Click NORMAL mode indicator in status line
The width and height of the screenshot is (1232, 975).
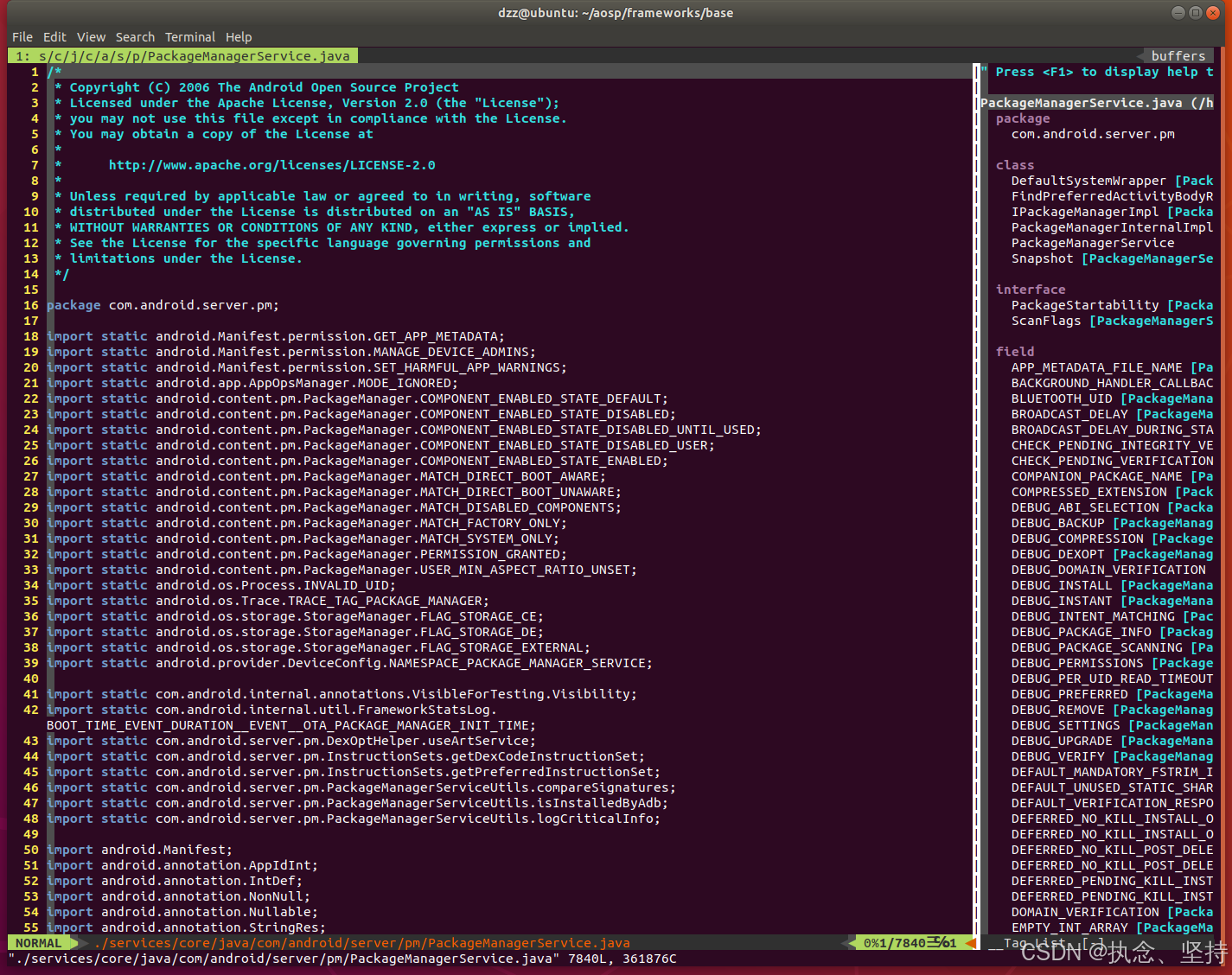[39, 943]
